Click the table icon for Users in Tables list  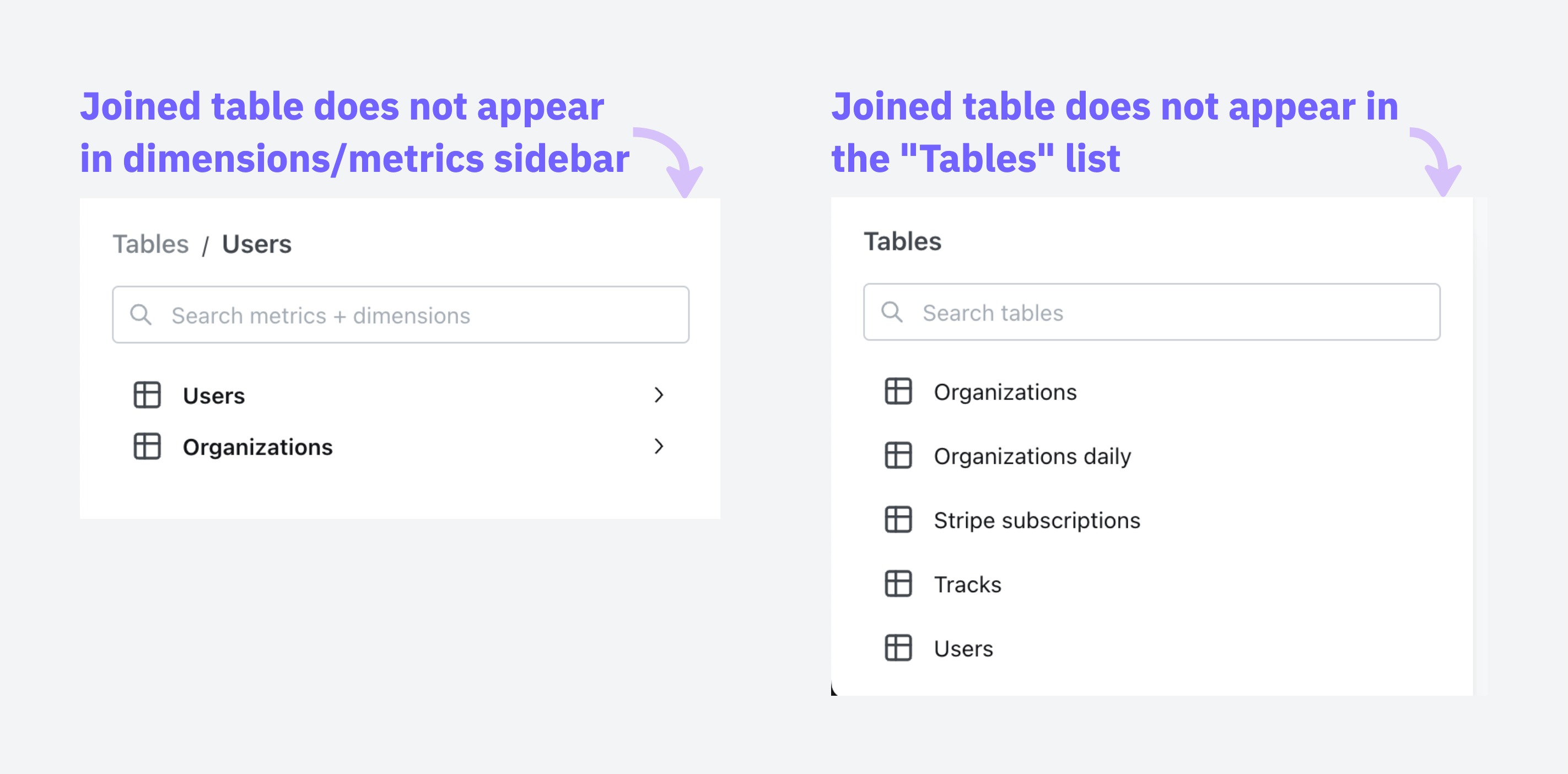(x=898, y=648)
